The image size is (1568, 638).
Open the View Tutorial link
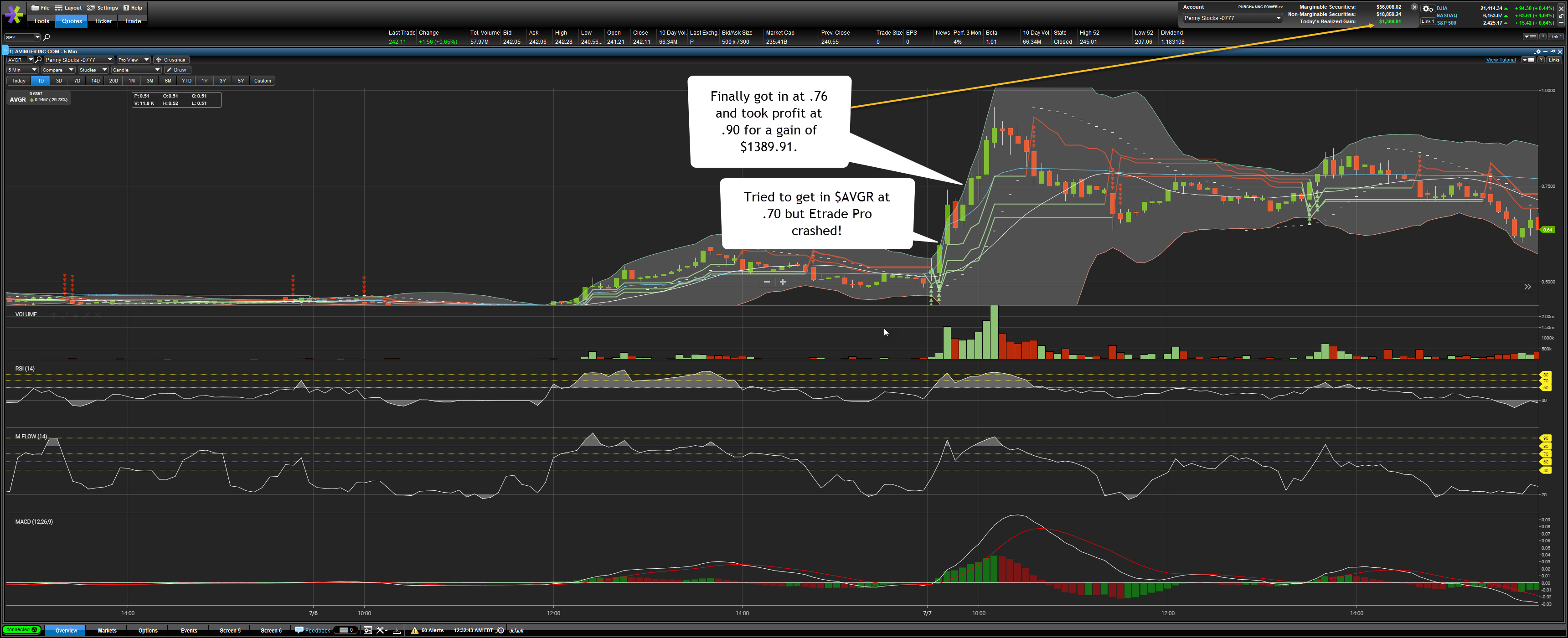point(1501,60)
